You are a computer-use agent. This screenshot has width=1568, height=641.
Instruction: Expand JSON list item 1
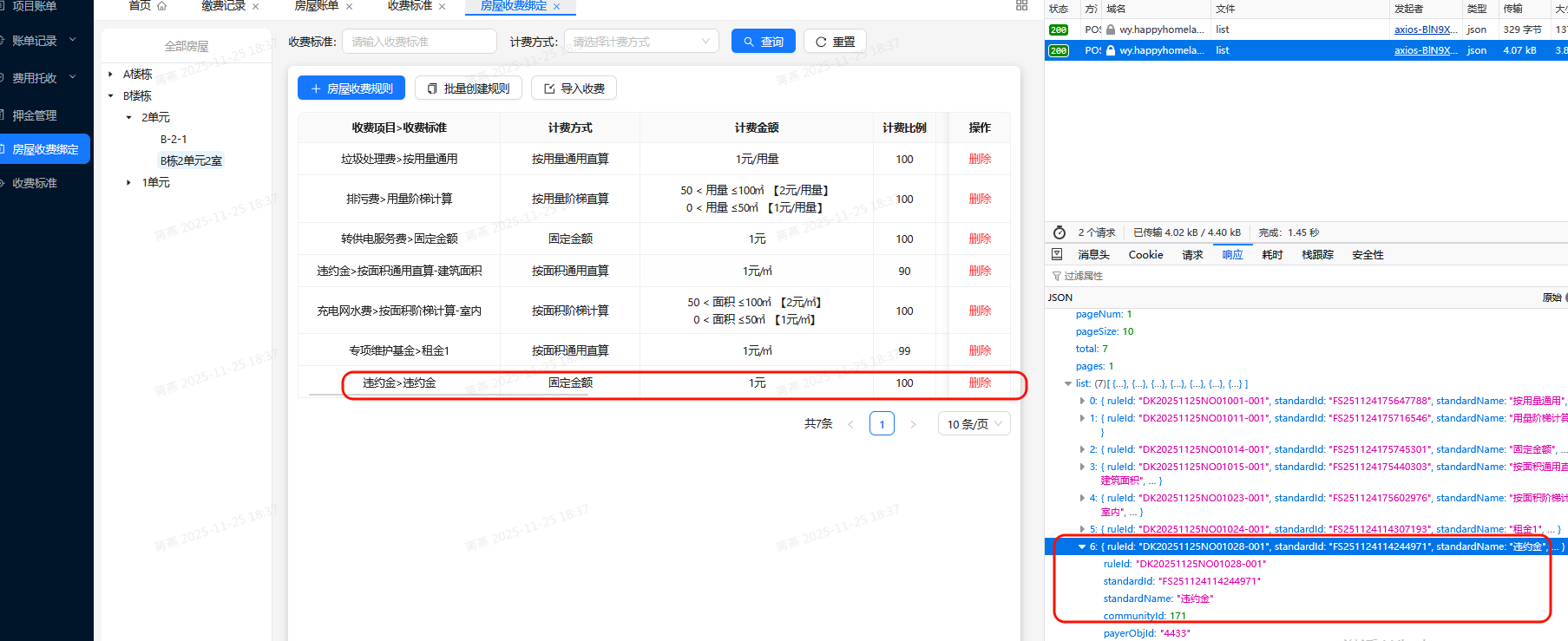[1082, 418]
